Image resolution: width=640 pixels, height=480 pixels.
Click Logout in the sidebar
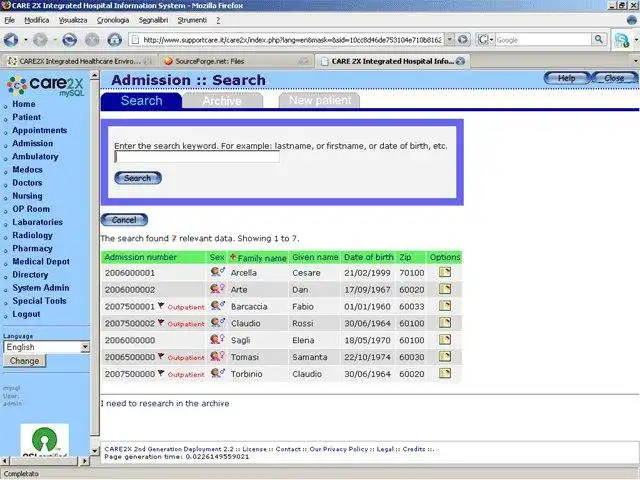[x=26, y=314]
